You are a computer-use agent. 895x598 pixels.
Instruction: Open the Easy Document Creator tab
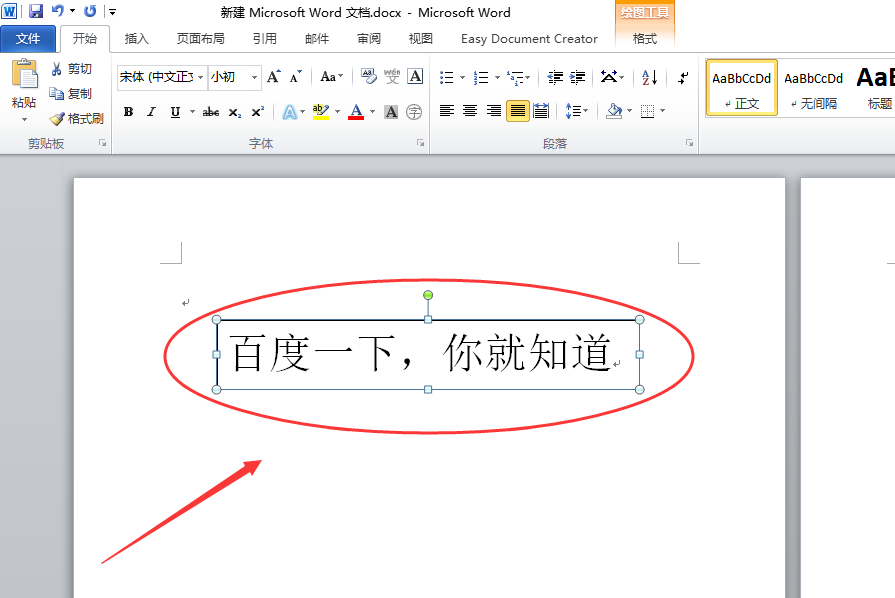tap(529, 39)
